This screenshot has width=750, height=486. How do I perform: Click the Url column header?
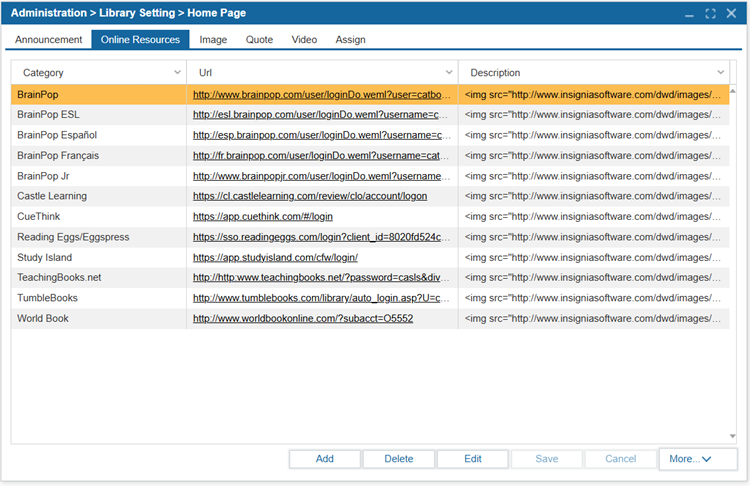pyautogui.click(x=322, y=73)
